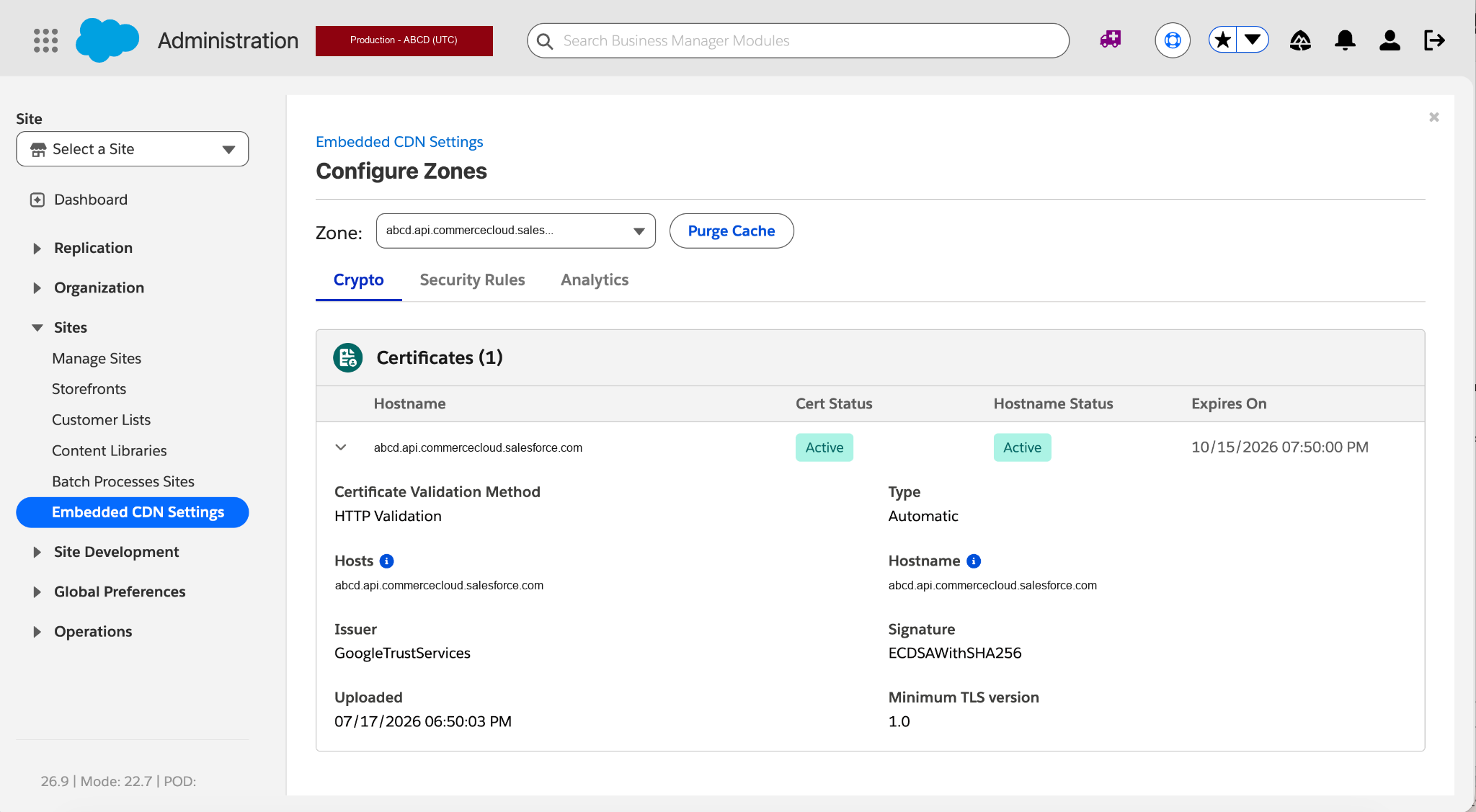
Task: Click the Expires On date 10/15/2026 07:50:00 PM
Action: [x=1279, y=447]
